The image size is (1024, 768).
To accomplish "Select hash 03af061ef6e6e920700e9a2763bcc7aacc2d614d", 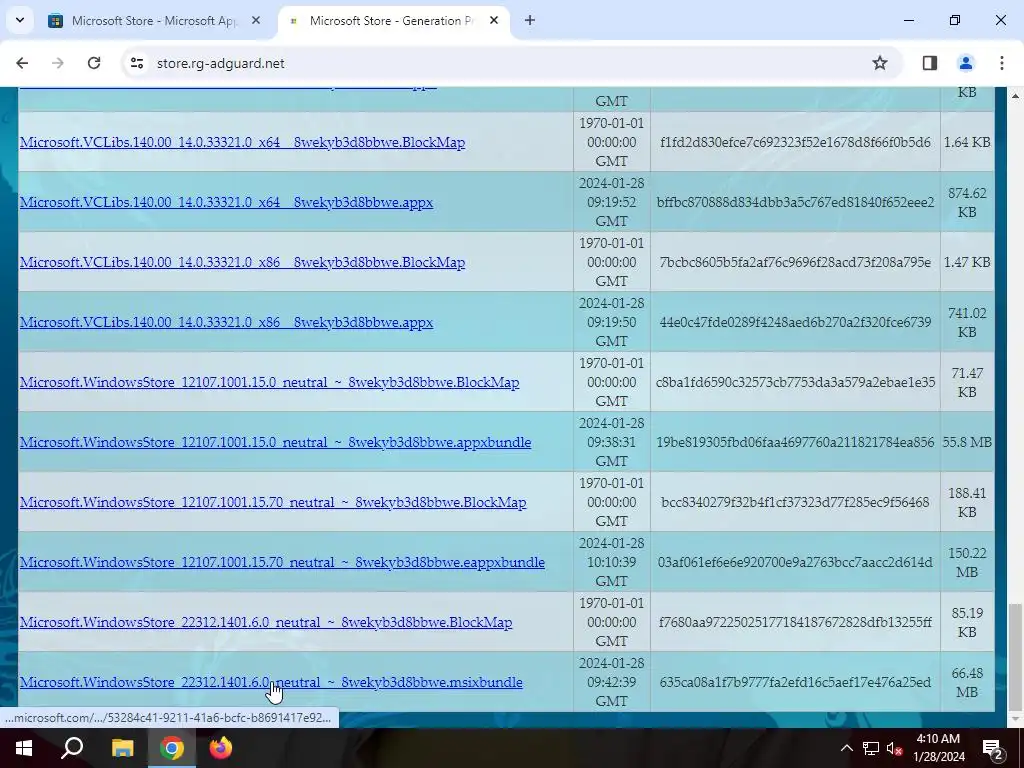I will pos(795,563).
